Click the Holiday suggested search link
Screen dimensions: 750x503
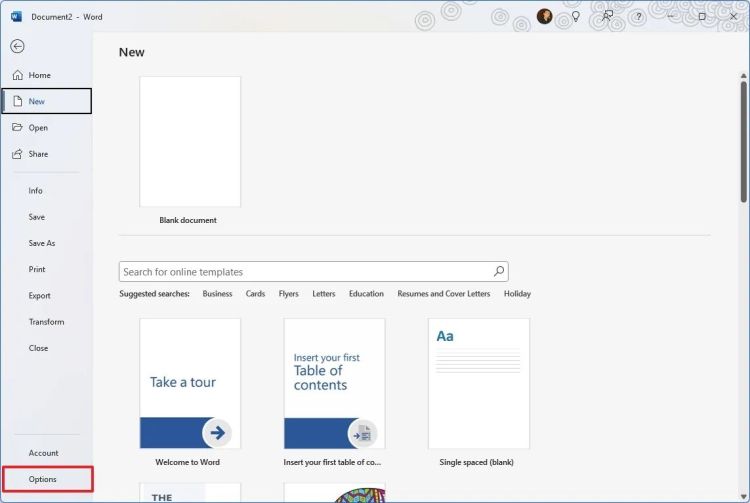pos(517,294)
